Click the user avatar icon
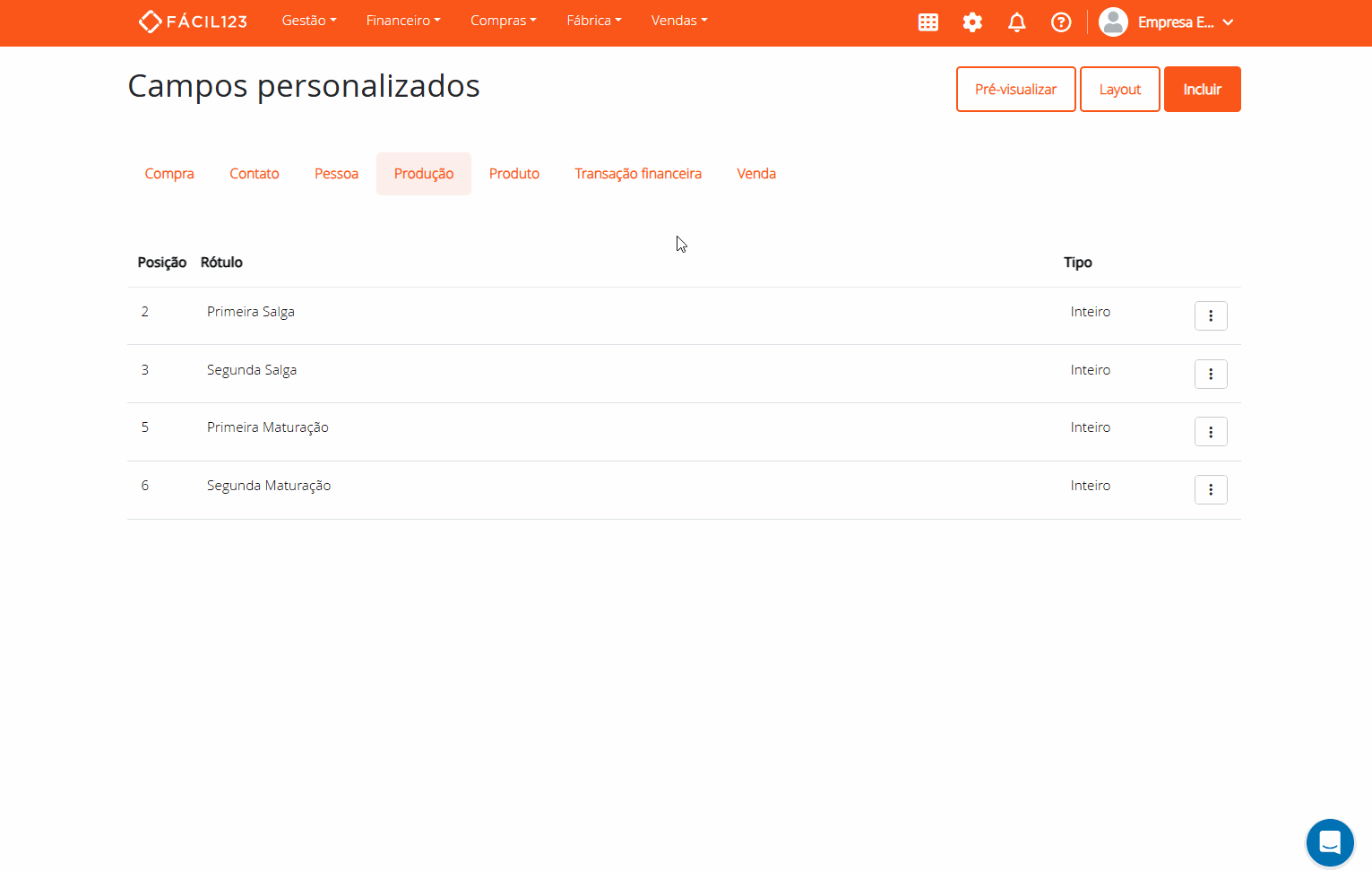The width and height of the screenshot is (1372, 871). click(x=1112, y=22)
